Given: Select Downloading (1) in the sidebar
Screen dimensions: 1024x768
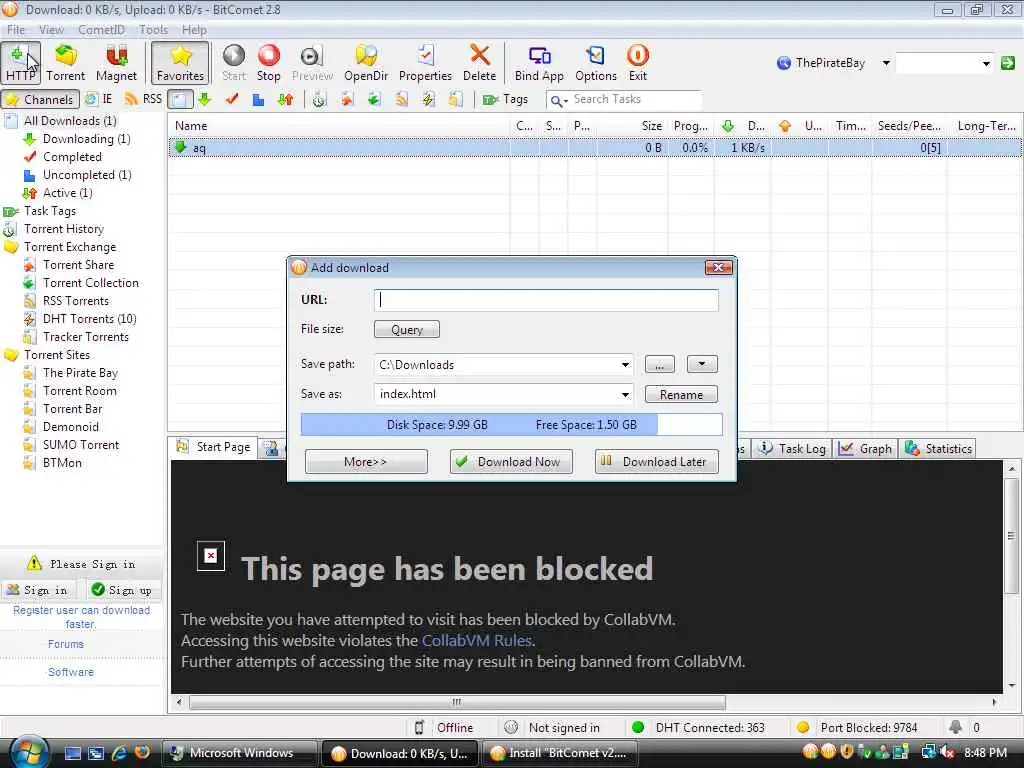Looking at the screenshot, I should coord(86,138).
